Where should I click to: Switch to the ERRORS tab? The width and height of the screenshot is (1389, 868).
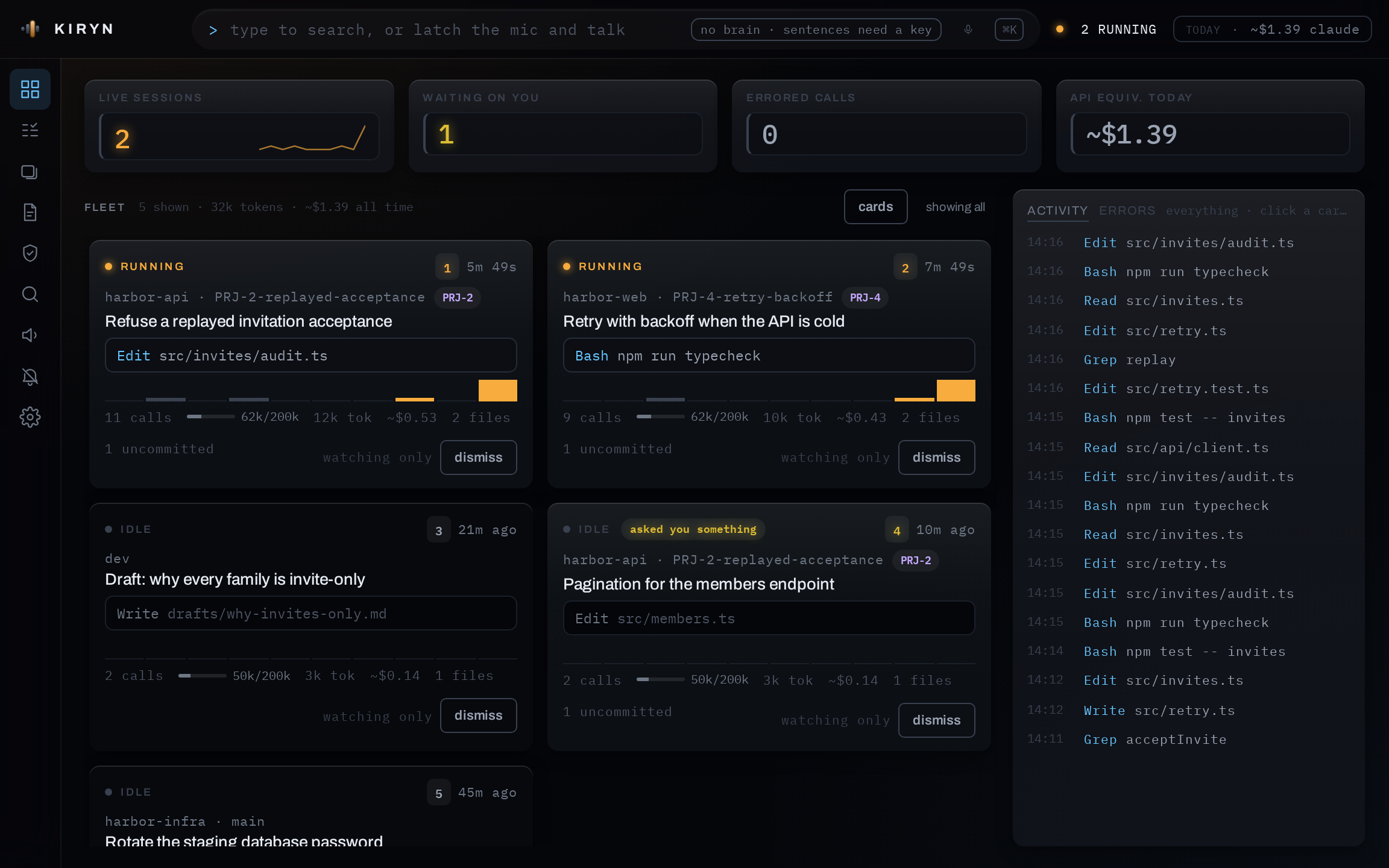coord(1127,210)
